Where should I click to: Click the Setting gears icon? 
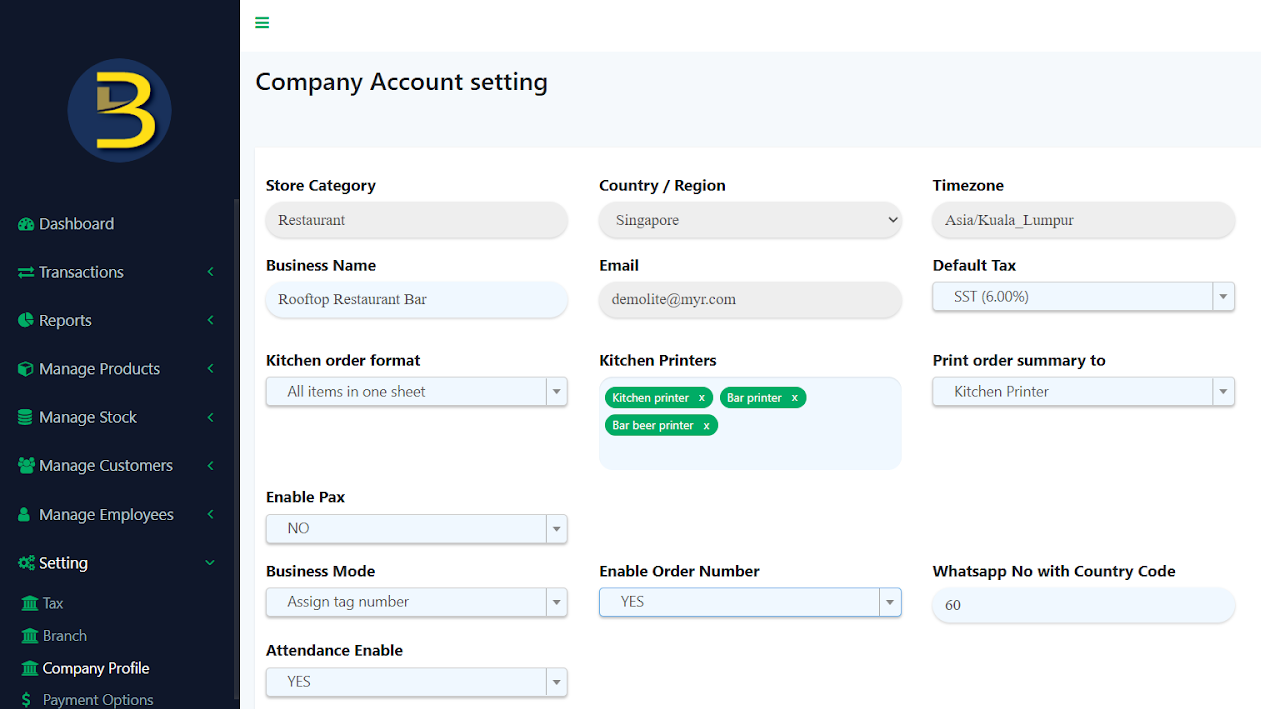(x=26, y=564)
